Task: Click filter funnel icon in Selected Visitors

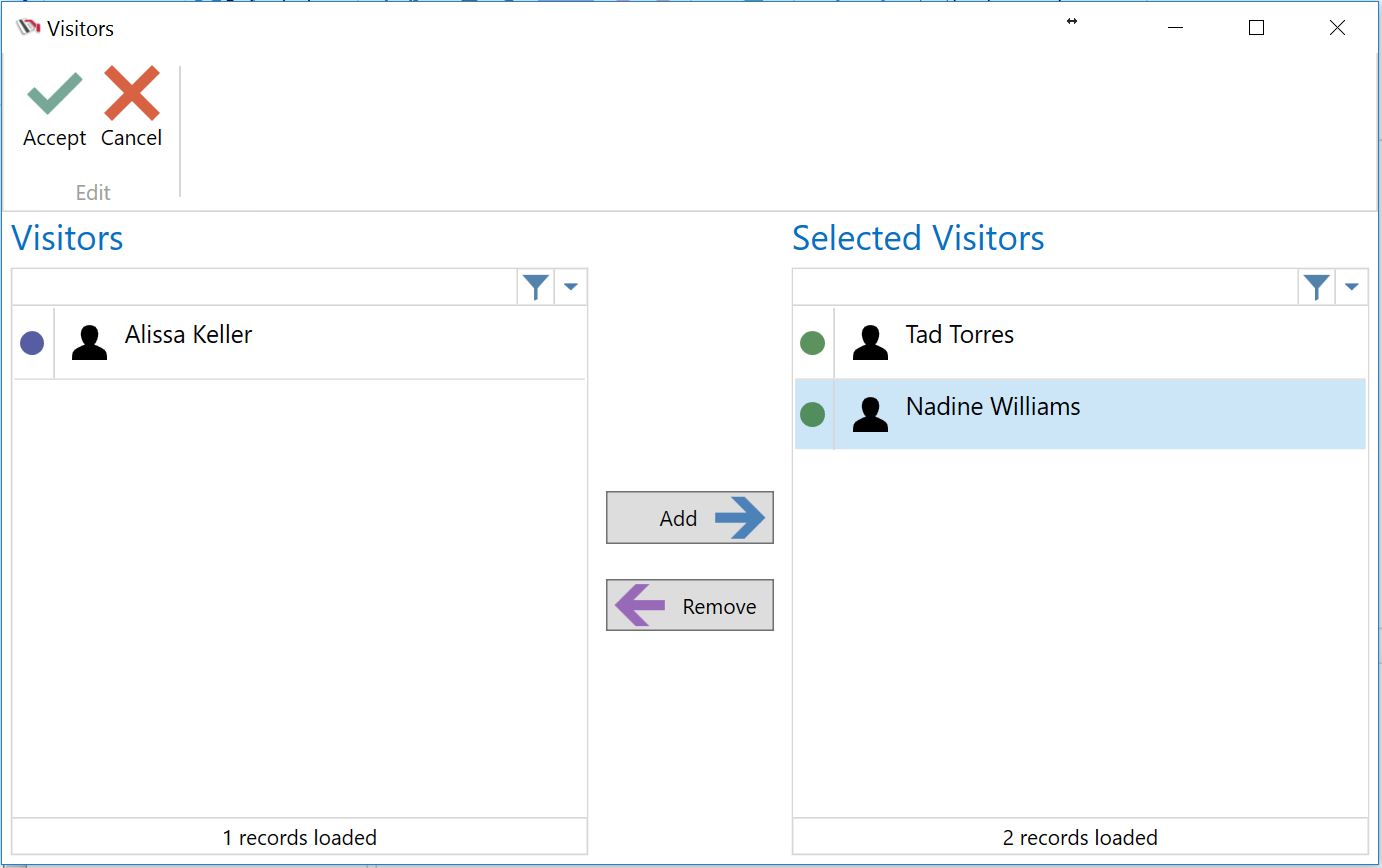Action: click(x=1316, y=287)
